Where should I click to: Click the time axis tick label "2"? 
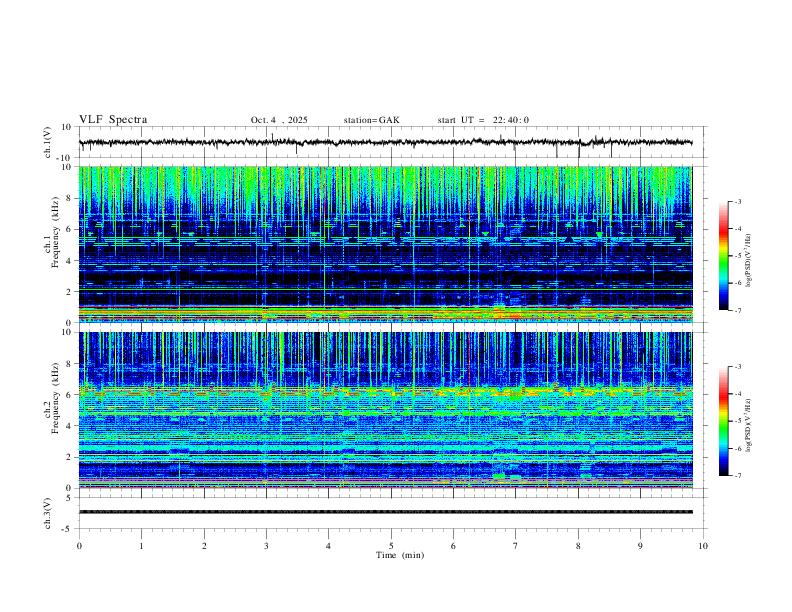[204, 546]
